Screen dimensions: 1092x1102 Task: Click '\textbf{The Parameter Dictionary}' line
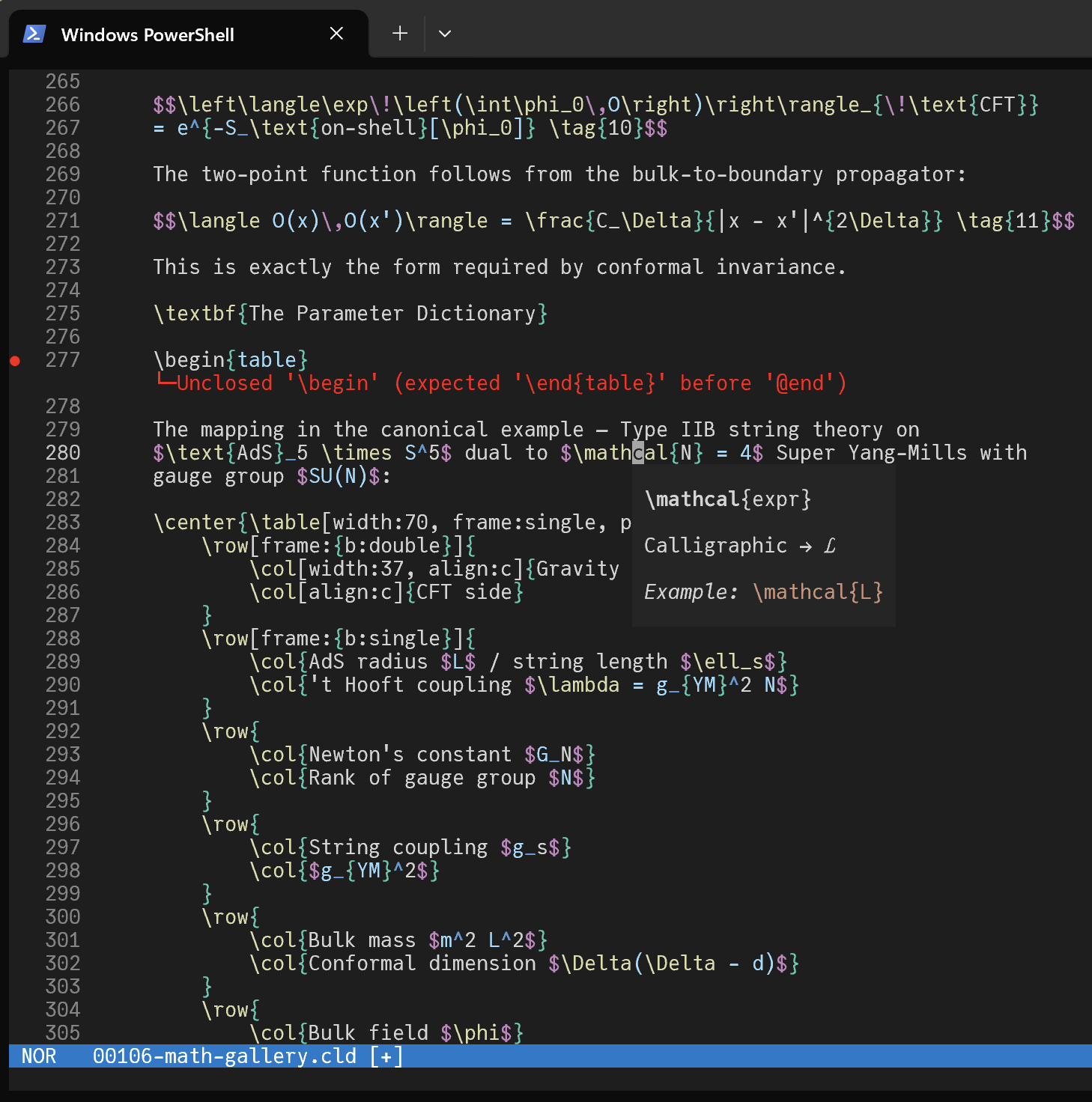[x=351, y=314]
